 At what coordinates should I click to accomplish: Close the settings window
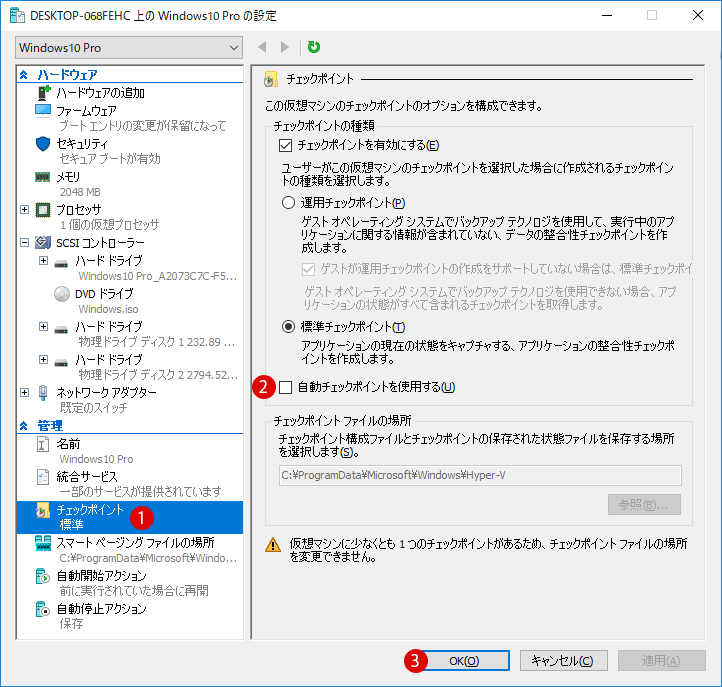[x=698, y=15]
